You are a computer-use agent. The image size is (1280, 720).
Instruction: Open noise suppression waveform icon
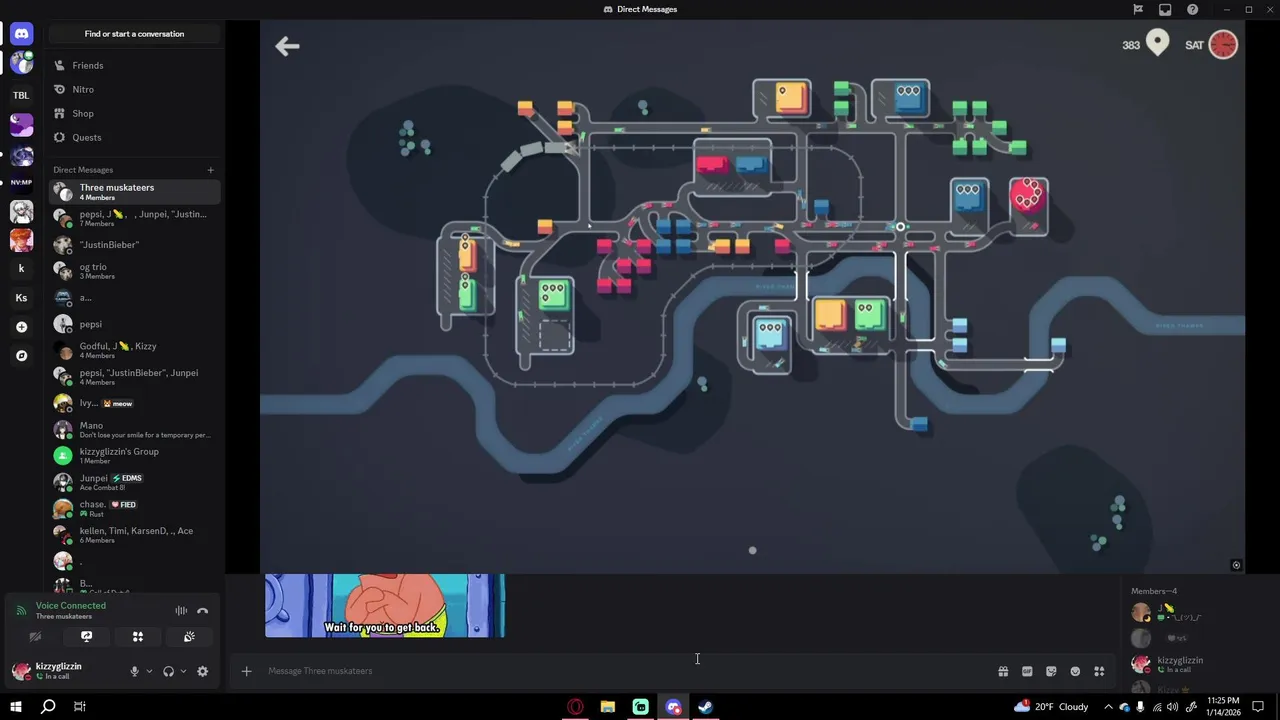[x=181, y=611]
